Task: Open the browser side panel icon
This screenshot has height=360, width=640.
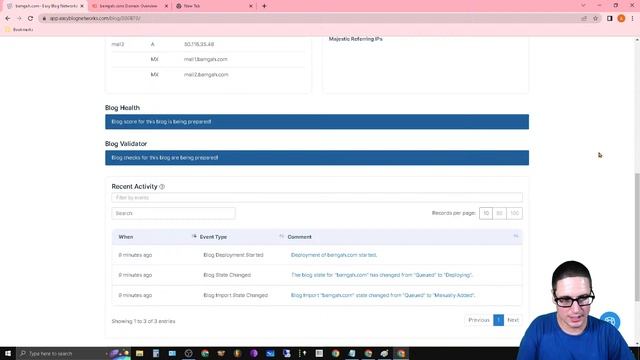Action: 610,18
